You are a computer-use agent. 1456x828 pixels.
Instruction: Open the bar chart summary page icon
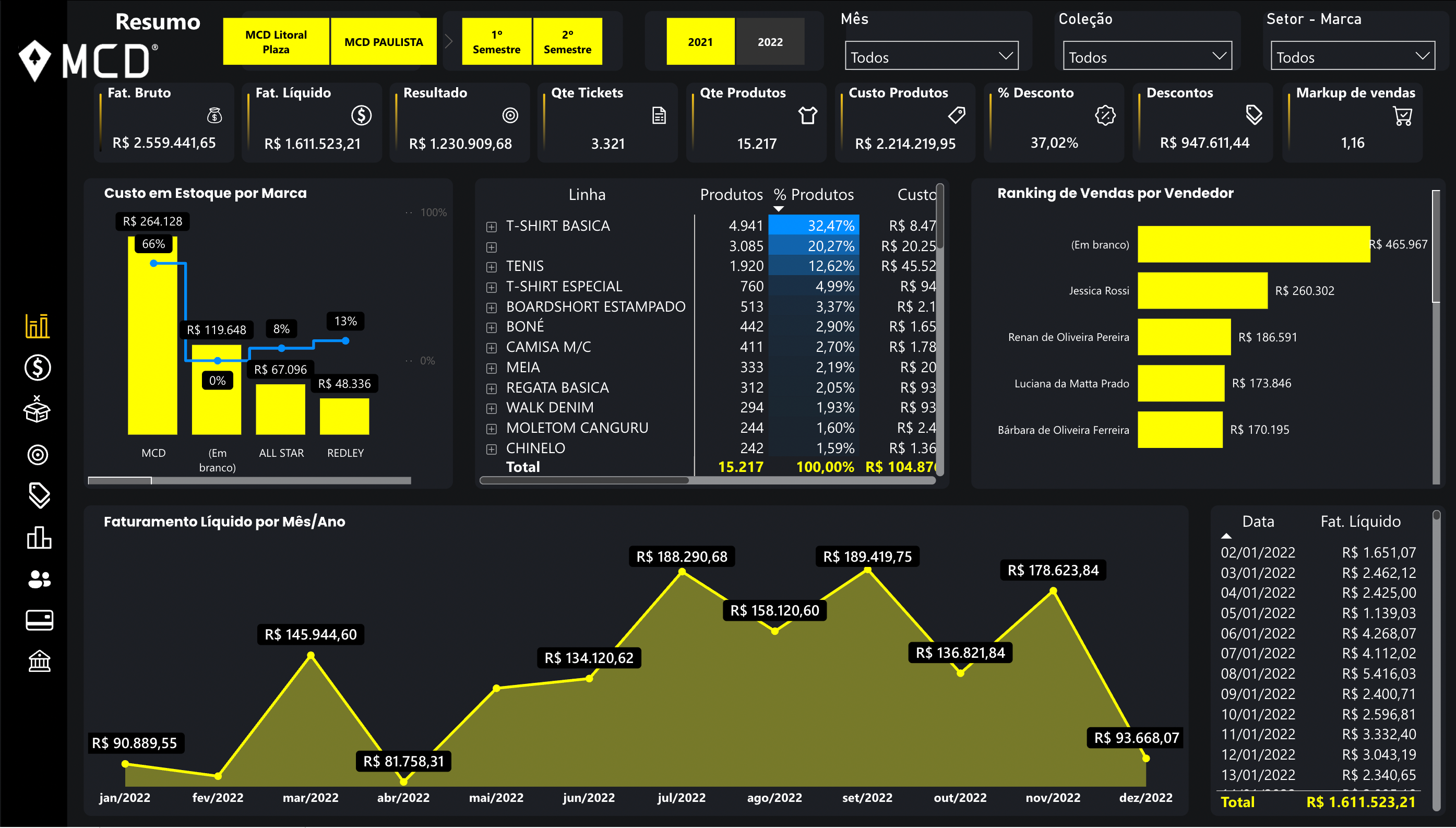click(38, 326)
